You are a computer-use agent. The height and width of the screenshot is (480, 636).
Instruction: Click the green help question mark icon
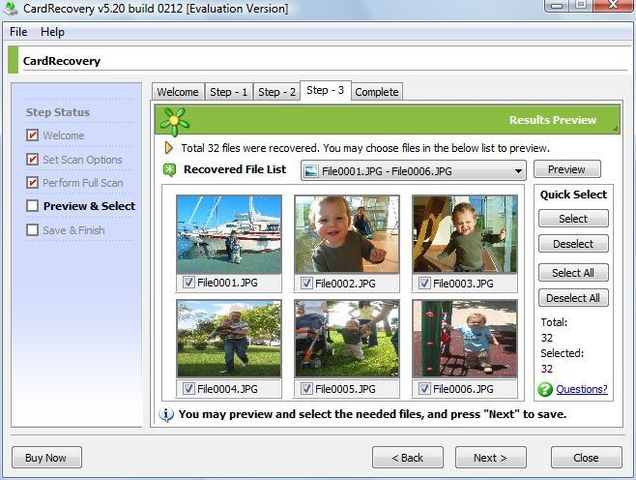tap(545, 389)
